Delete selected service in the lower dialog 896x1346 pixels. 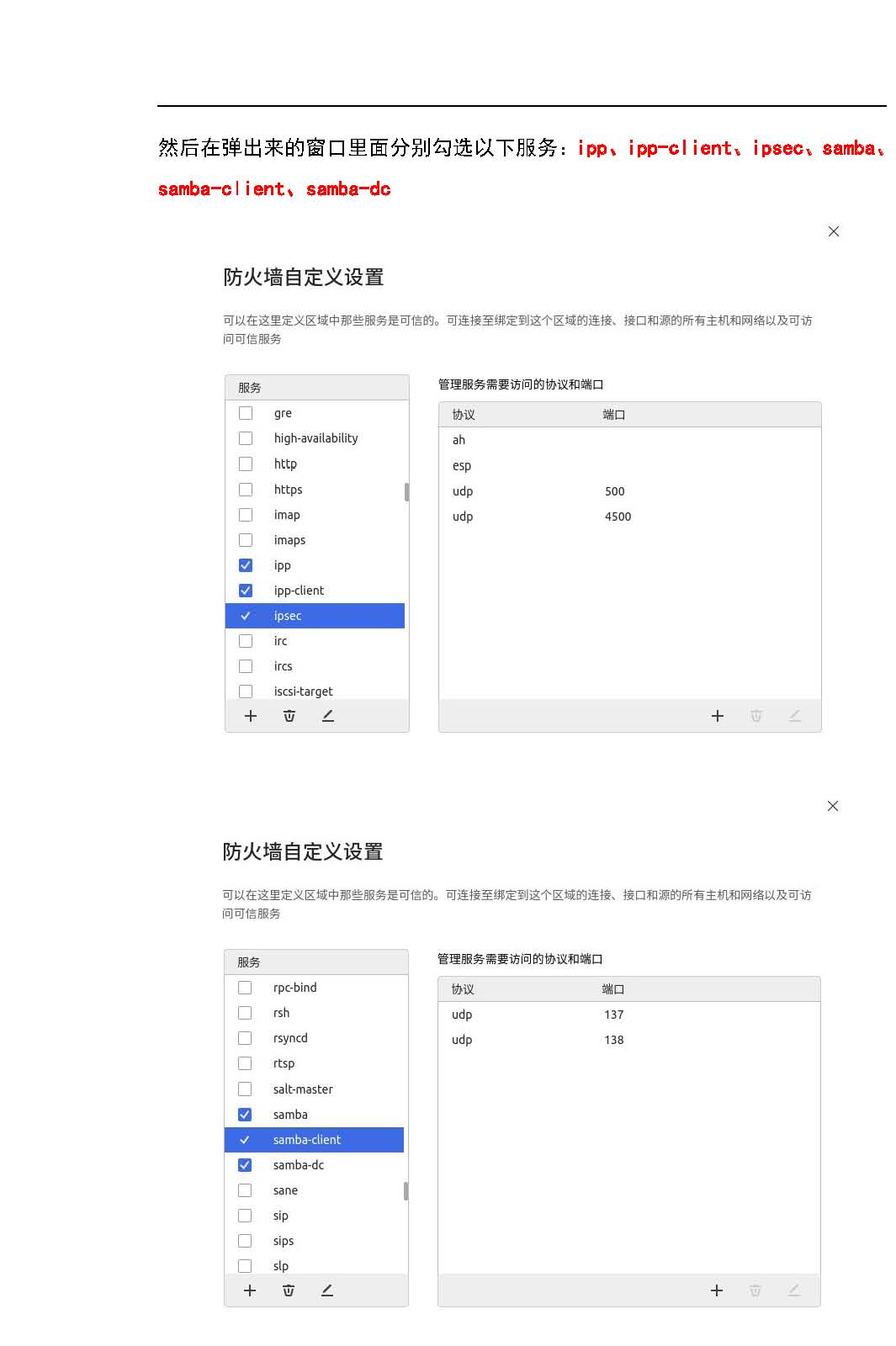click(x=289, y=1290)
